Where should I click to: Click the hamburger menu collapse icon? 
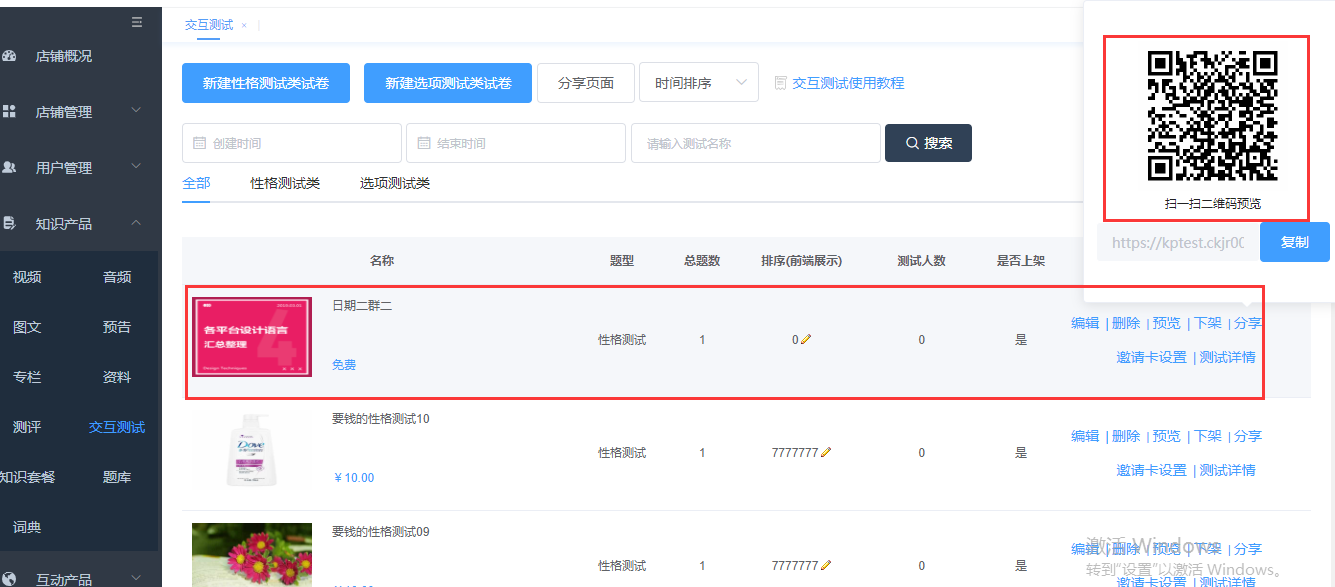click(137, 21)
